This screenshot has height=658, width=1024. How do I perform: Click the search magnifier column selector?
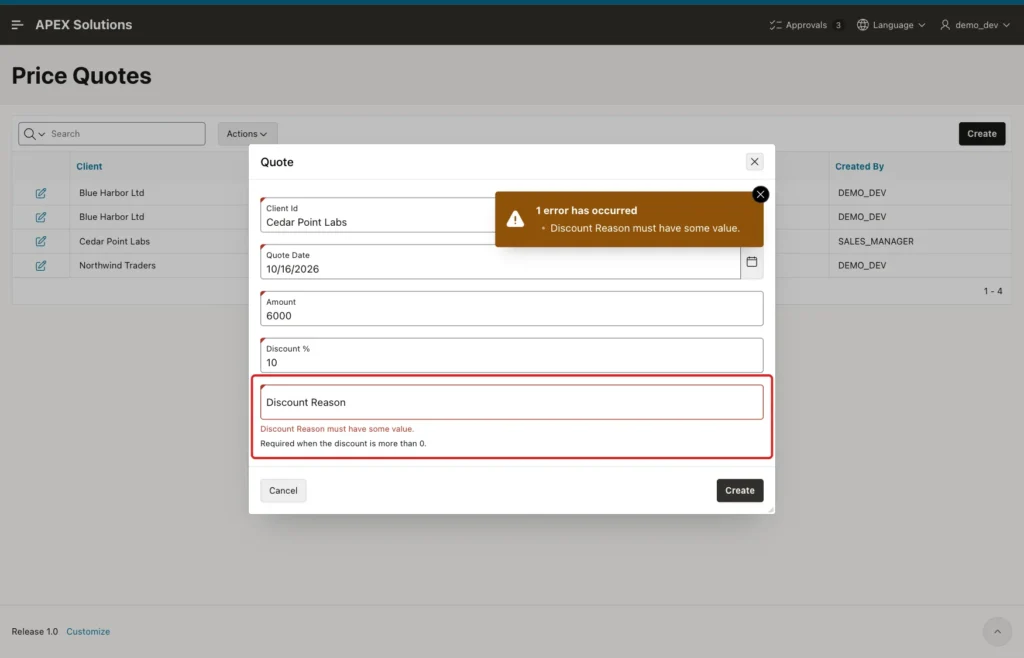pyautogui.click(x=34, y=134)
